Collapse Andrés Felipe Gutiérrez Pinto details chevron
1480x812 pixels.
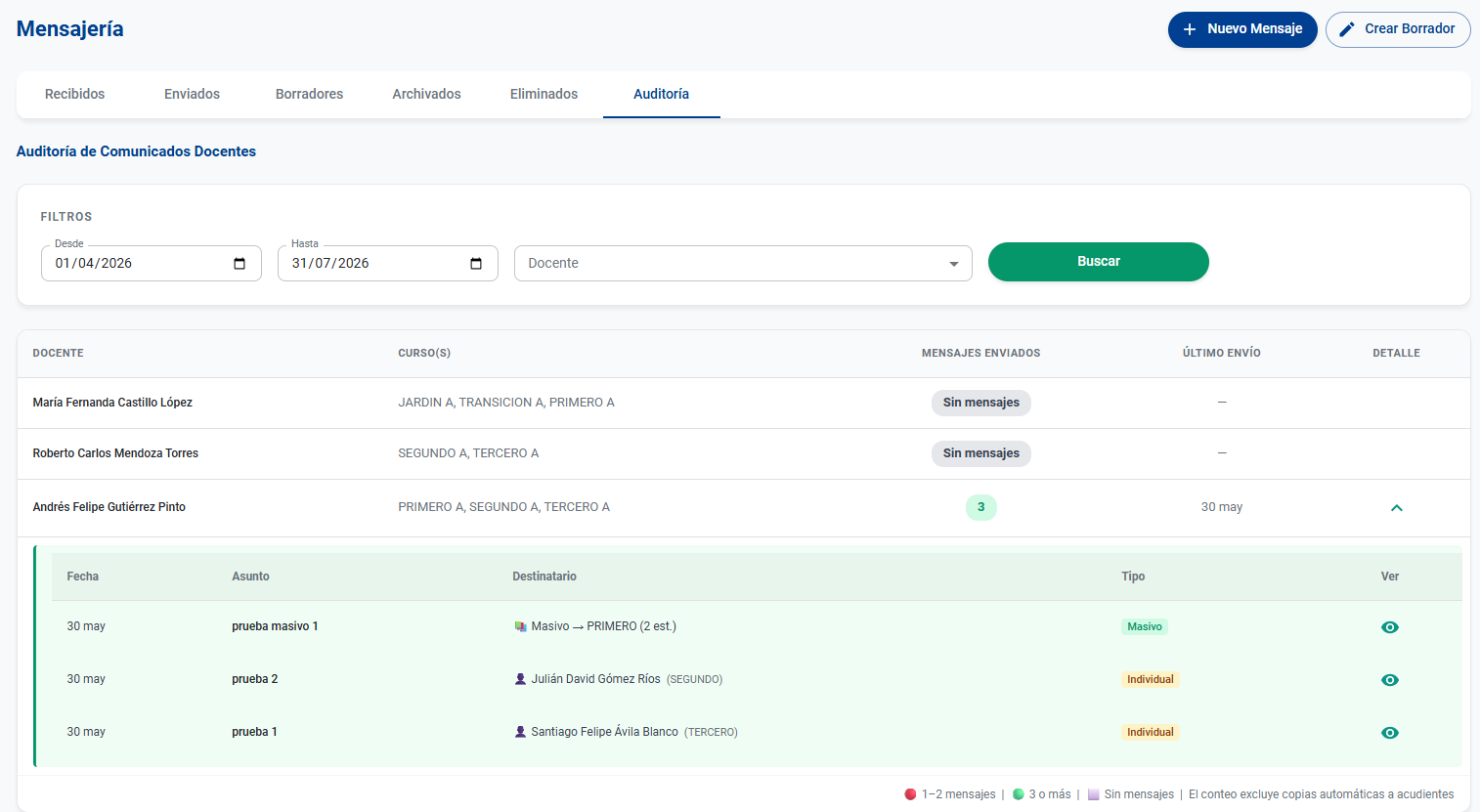pyautogui.click(x=1396, y=507)
